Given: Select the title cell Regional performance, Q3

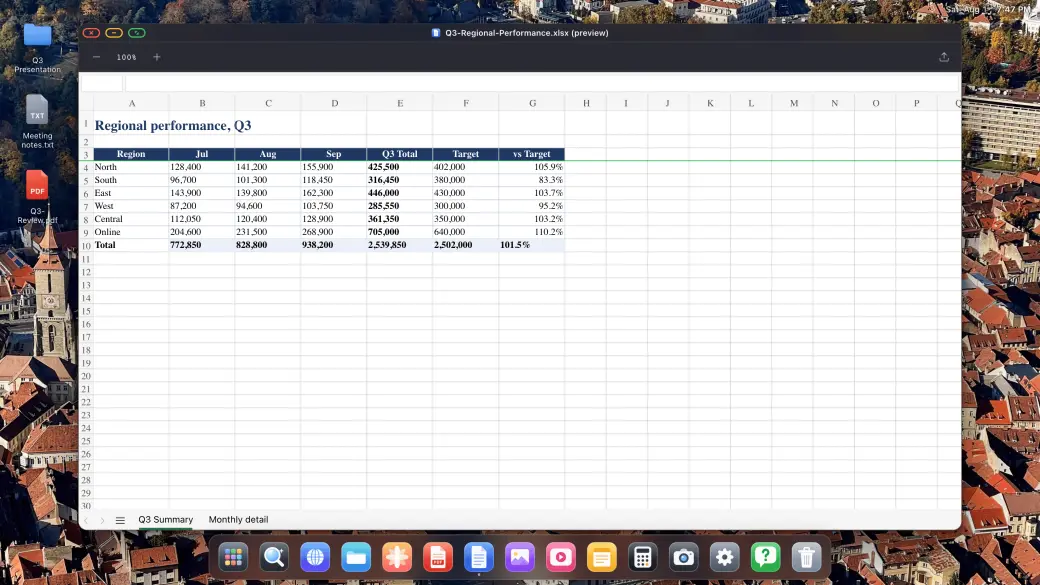Looking at the screenshot, I should tap(173, 125).
